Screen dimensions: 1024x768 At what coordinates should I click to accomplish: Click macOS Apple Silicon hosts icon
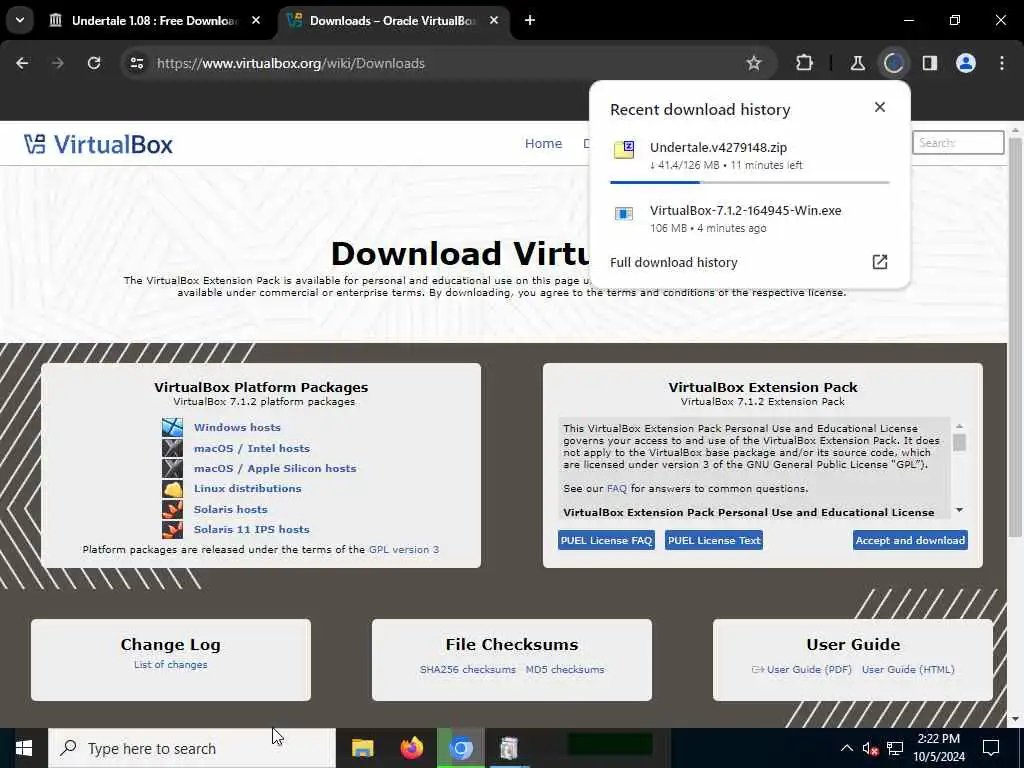tap(172, 468)
